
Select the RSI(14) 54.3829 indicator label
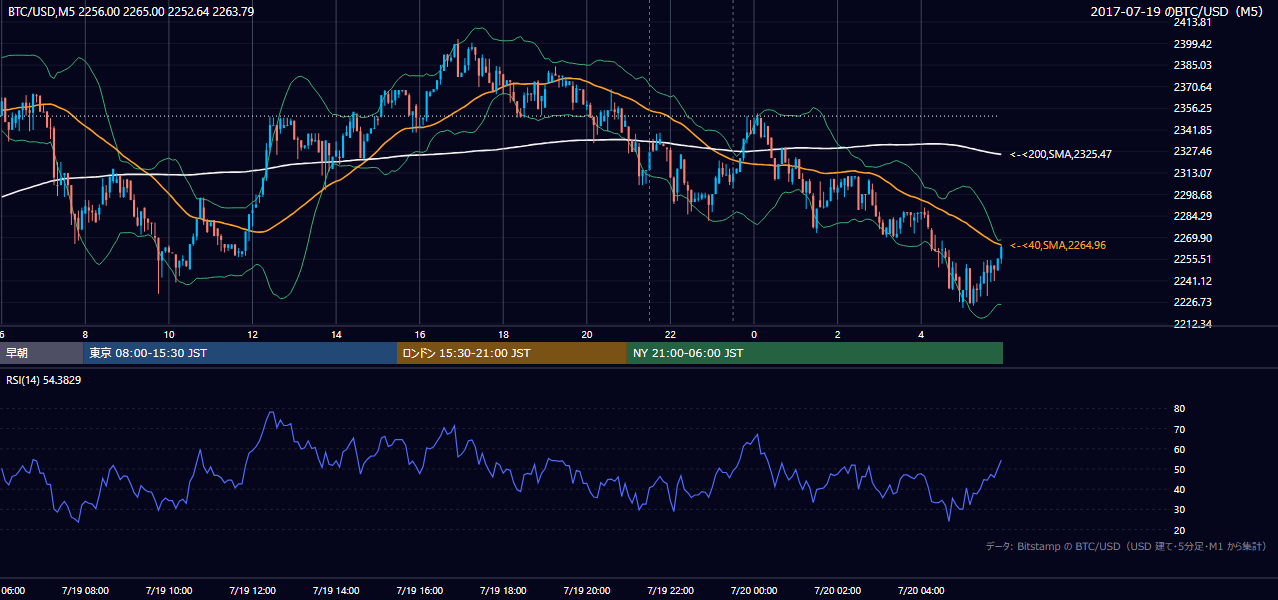click(x=44, y=380)
